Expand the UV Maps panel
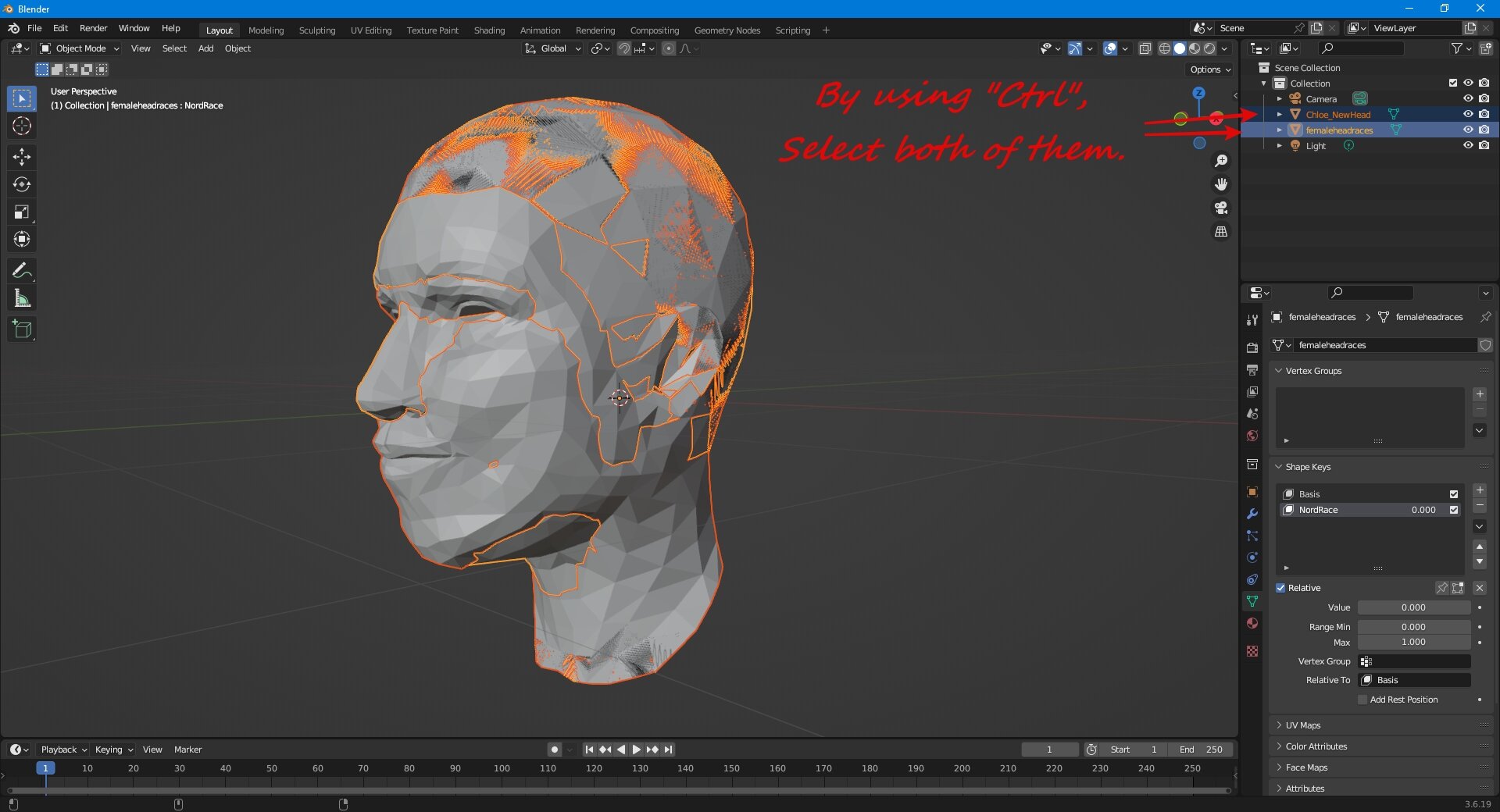1500x812 pixels. (1303, 725)
